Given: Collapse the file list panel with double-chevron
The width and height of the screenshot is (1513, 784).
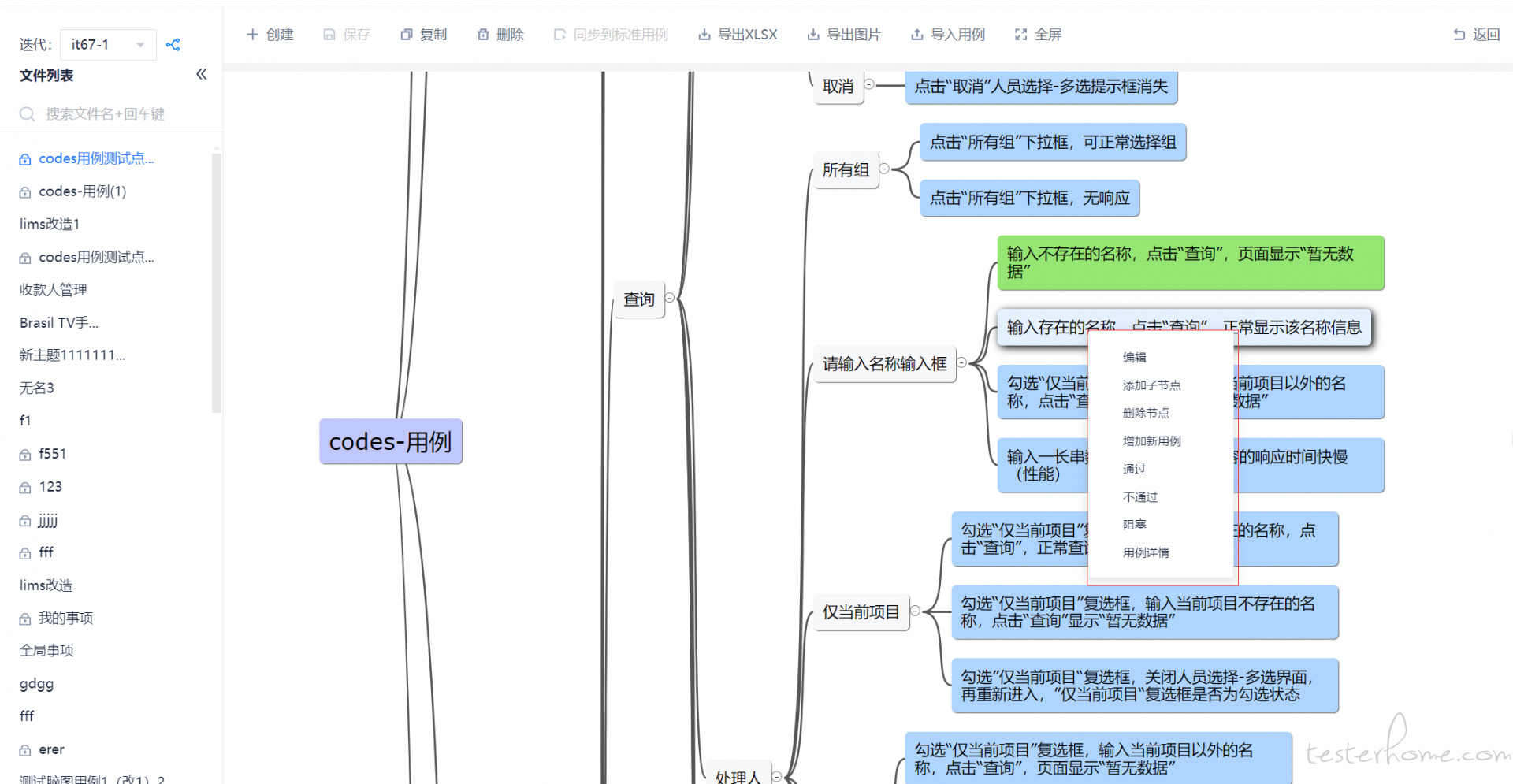Looking at the screenshot, I should [x=201, y=74].
